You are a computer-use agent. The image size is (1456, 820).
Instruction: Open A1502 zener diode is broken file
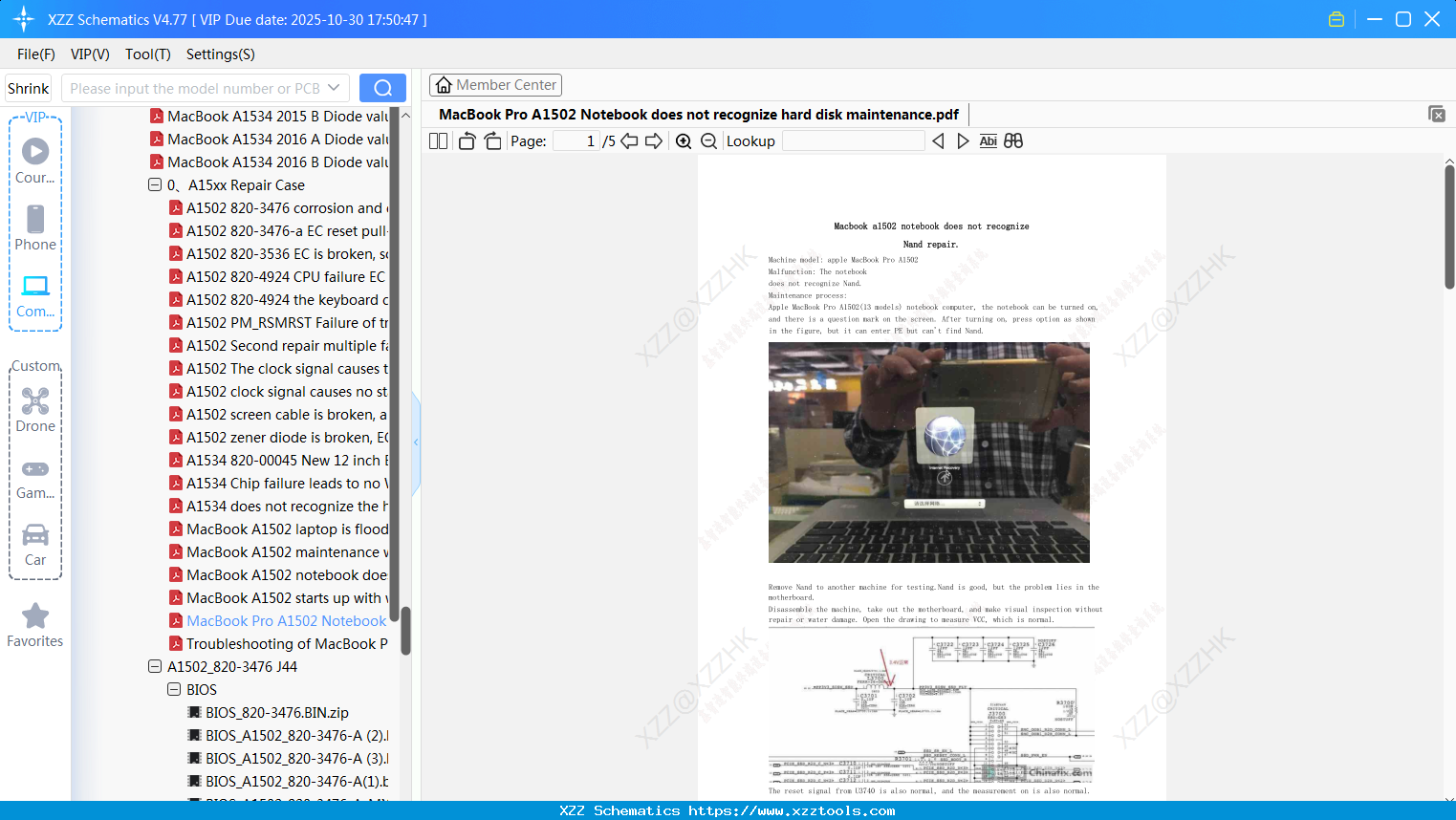point(279,438)
